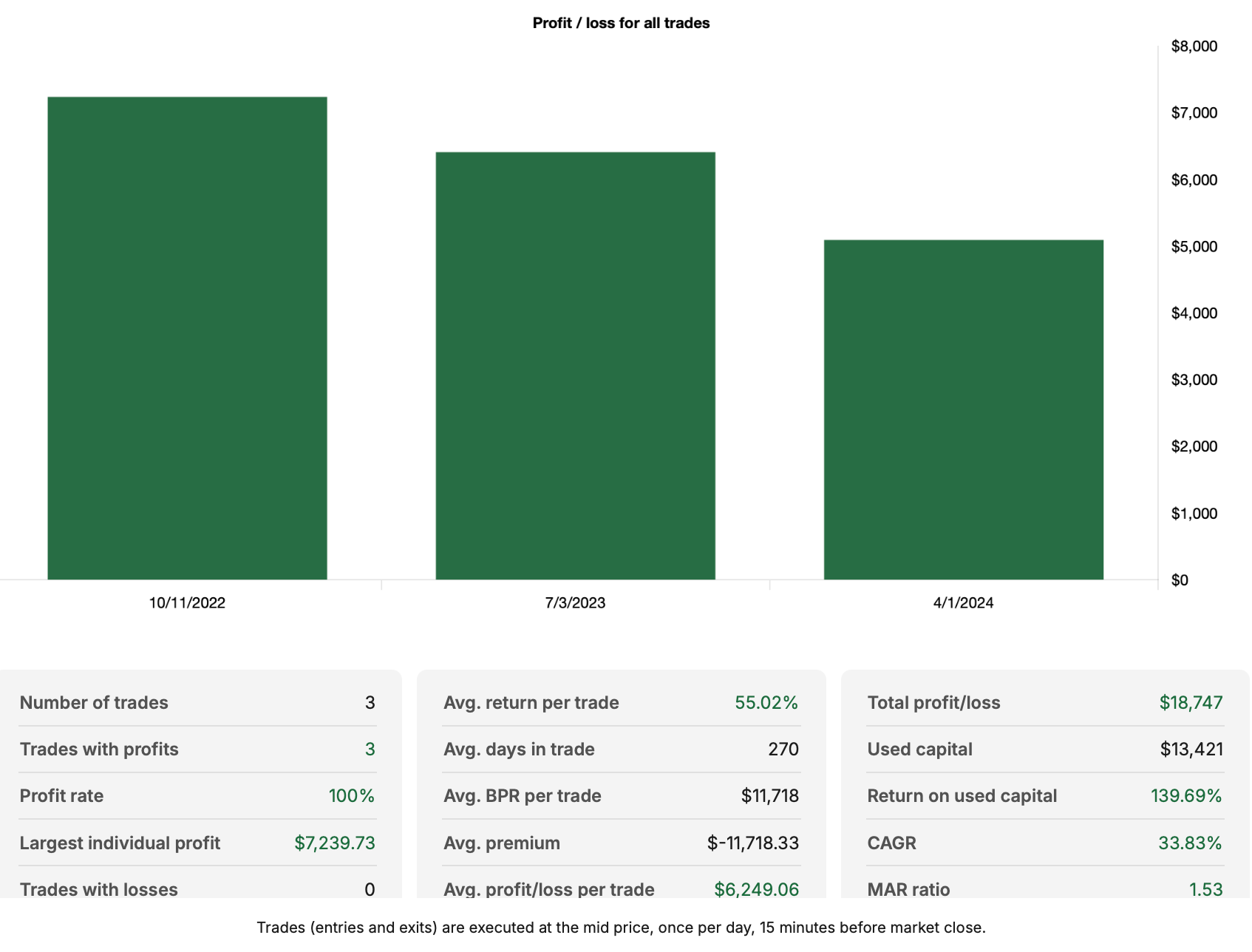1252x952 pixels.
Task: Select the Largest individual profit value
Action: click(335, 843)
